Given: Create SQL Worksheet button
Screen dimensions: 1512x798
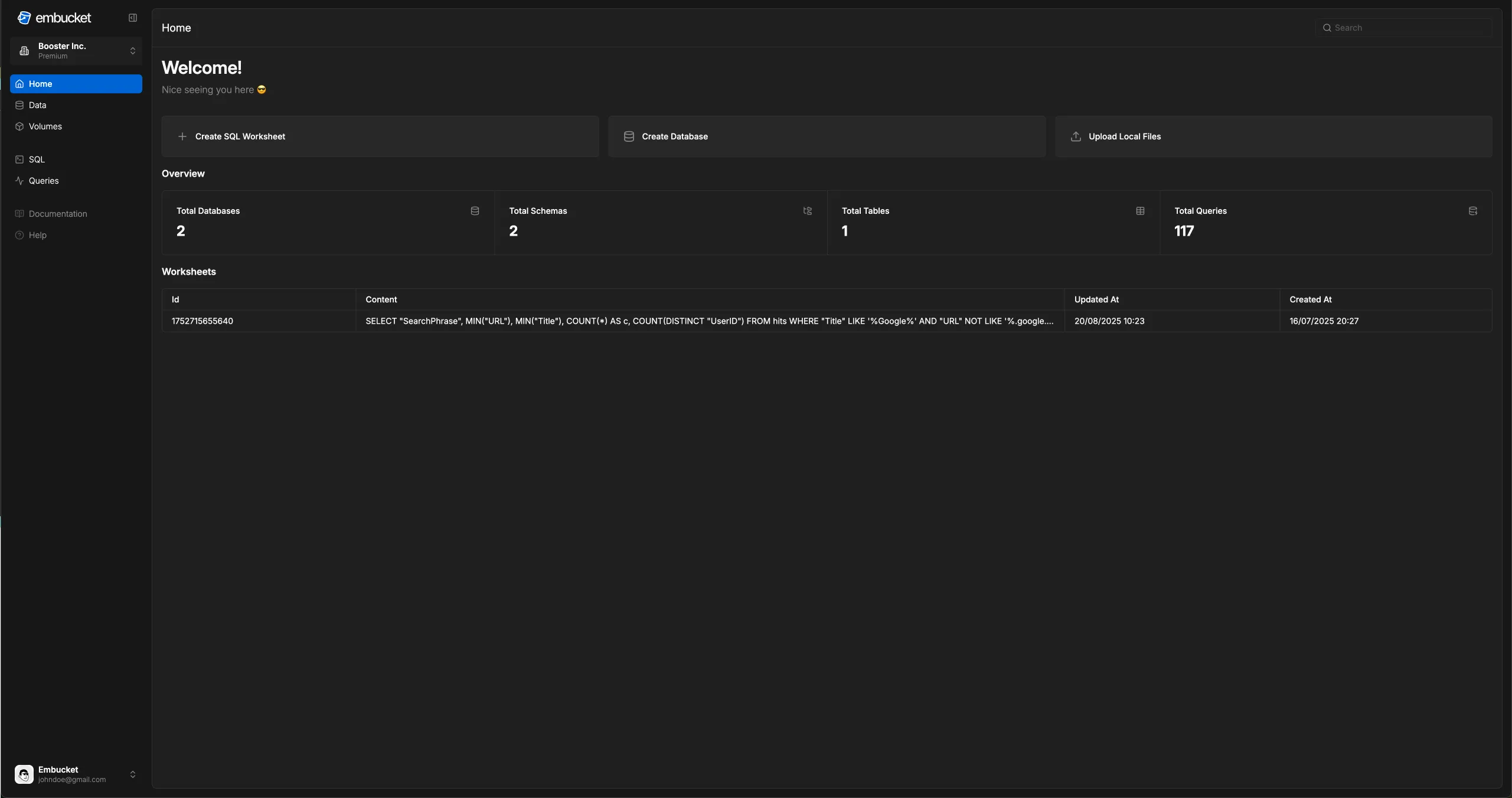Looking at the screenshot, I should [380, 136].
